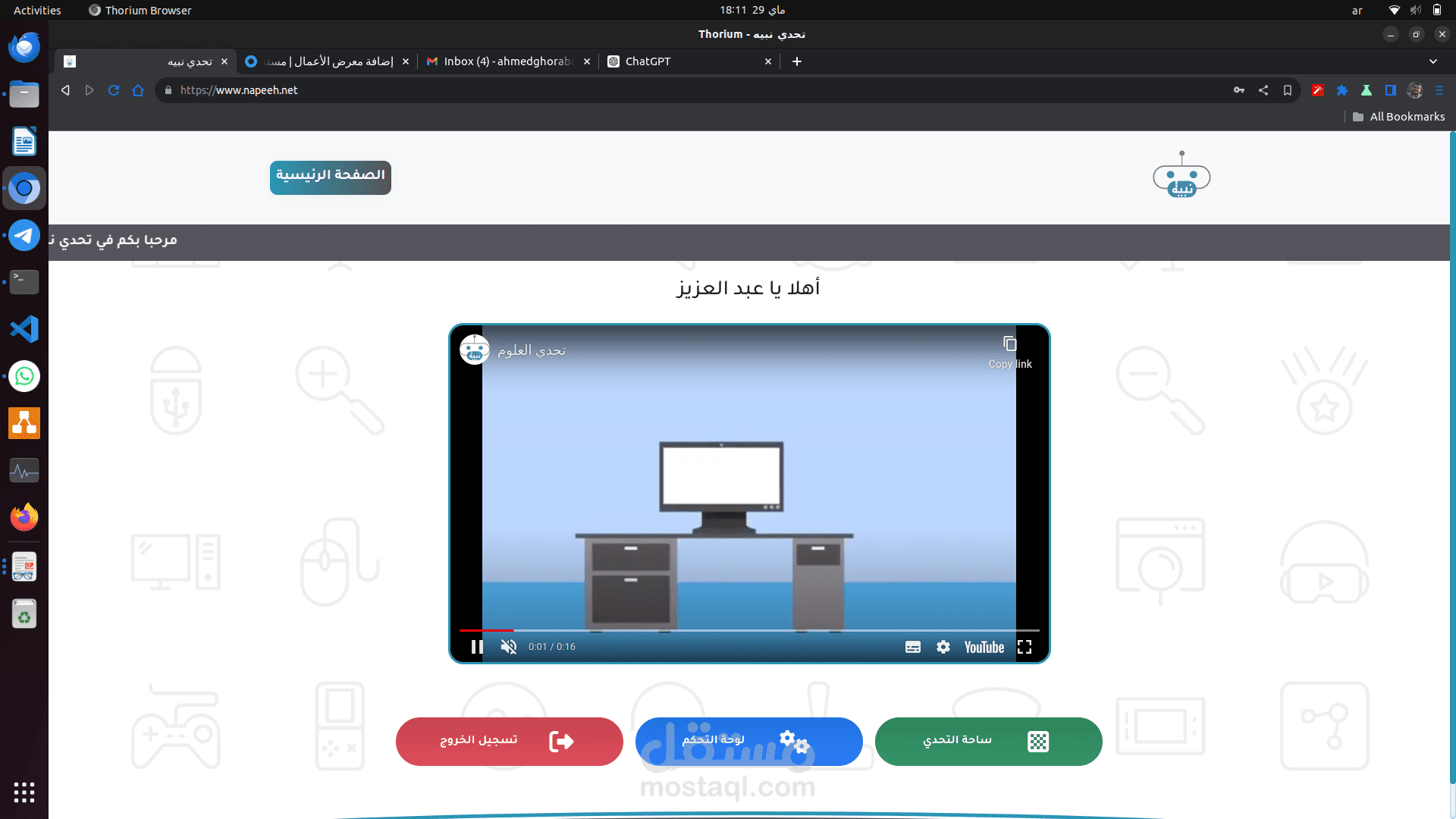Click the ساحة التحدي green button
The height and width of the screenshot is (819, 1456).
tap(988, 741)
